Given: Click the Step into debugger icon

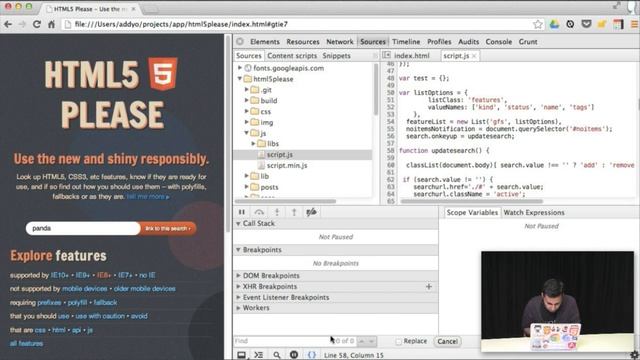Looking at the screenshot, I should pyautogui.click(x=277, y=212).
